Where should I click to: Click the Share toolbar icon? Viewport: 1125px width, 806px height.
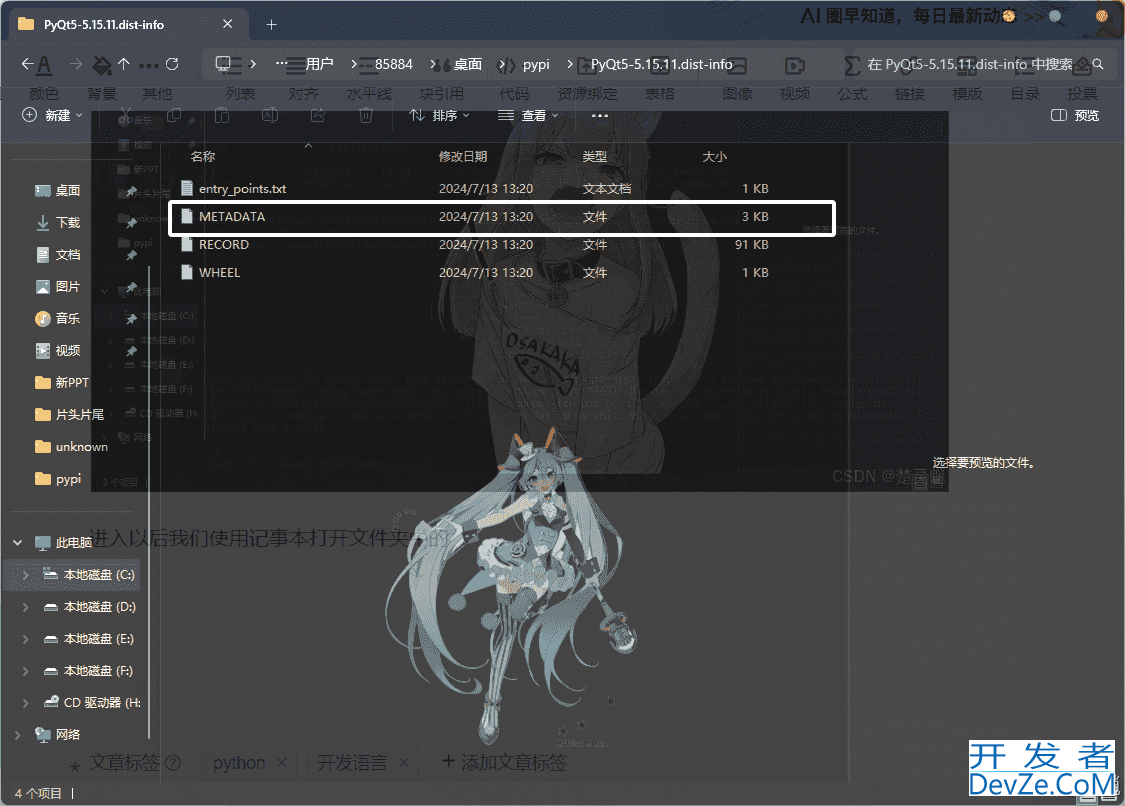[318, 115]
